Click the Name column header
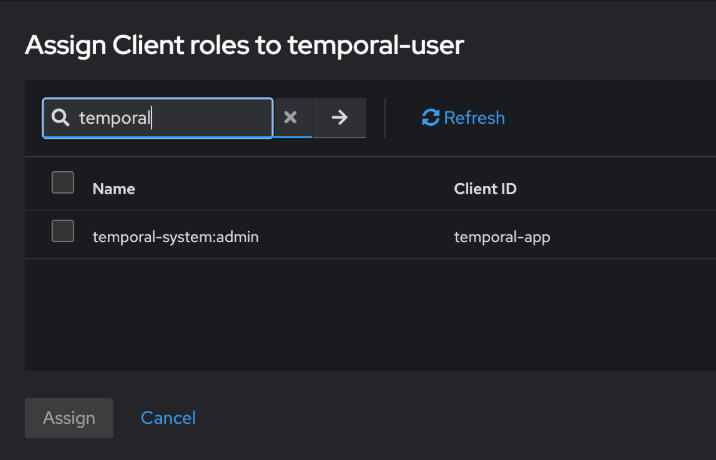This screenshot has width=716, height=460. pos(114,189)
